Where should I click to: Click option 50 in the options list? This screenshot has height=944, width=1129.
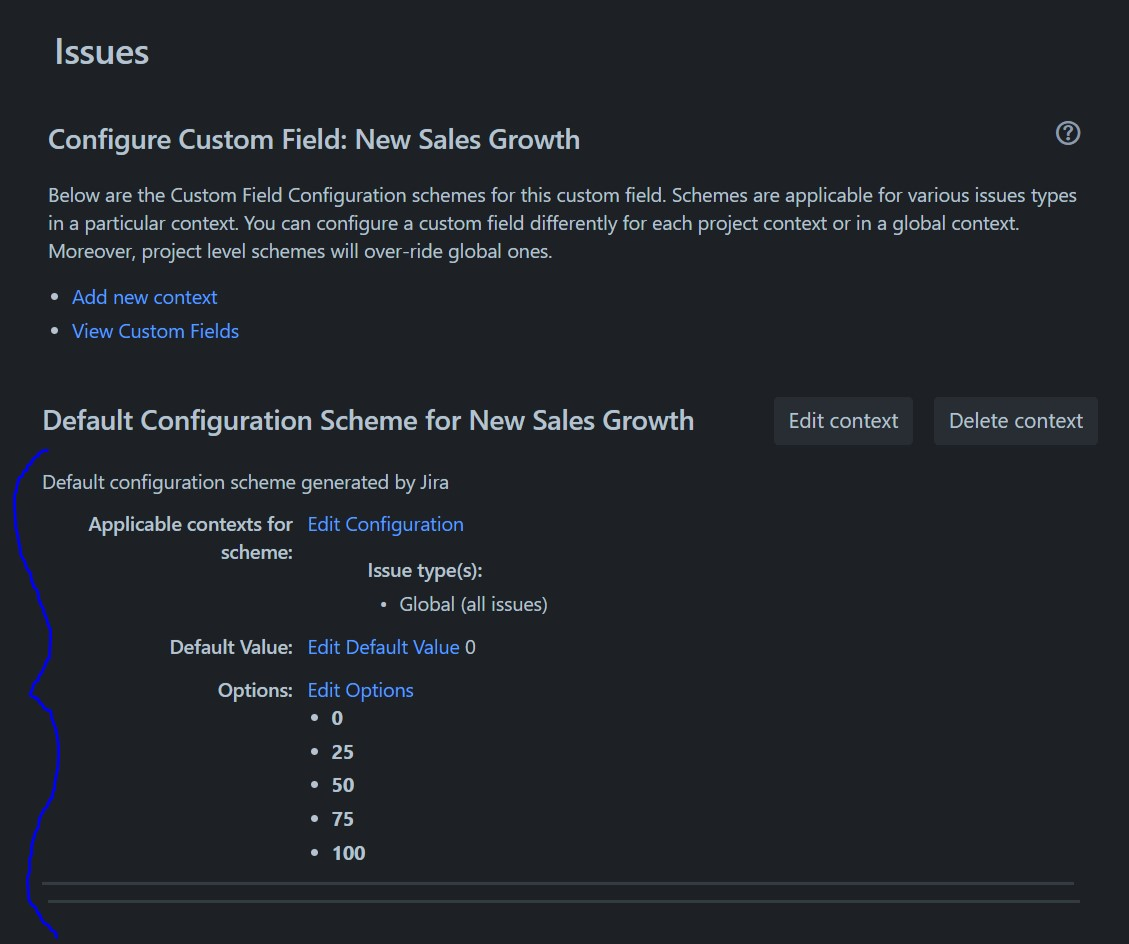pos(342,785)
